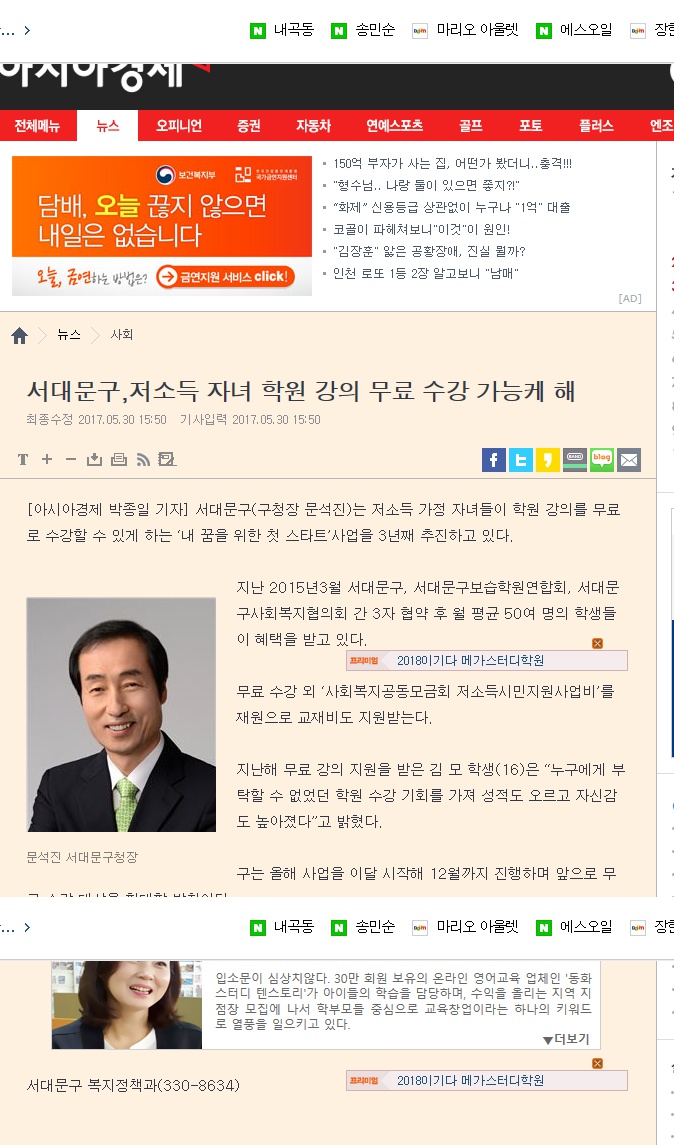Share article to Band

575,459
